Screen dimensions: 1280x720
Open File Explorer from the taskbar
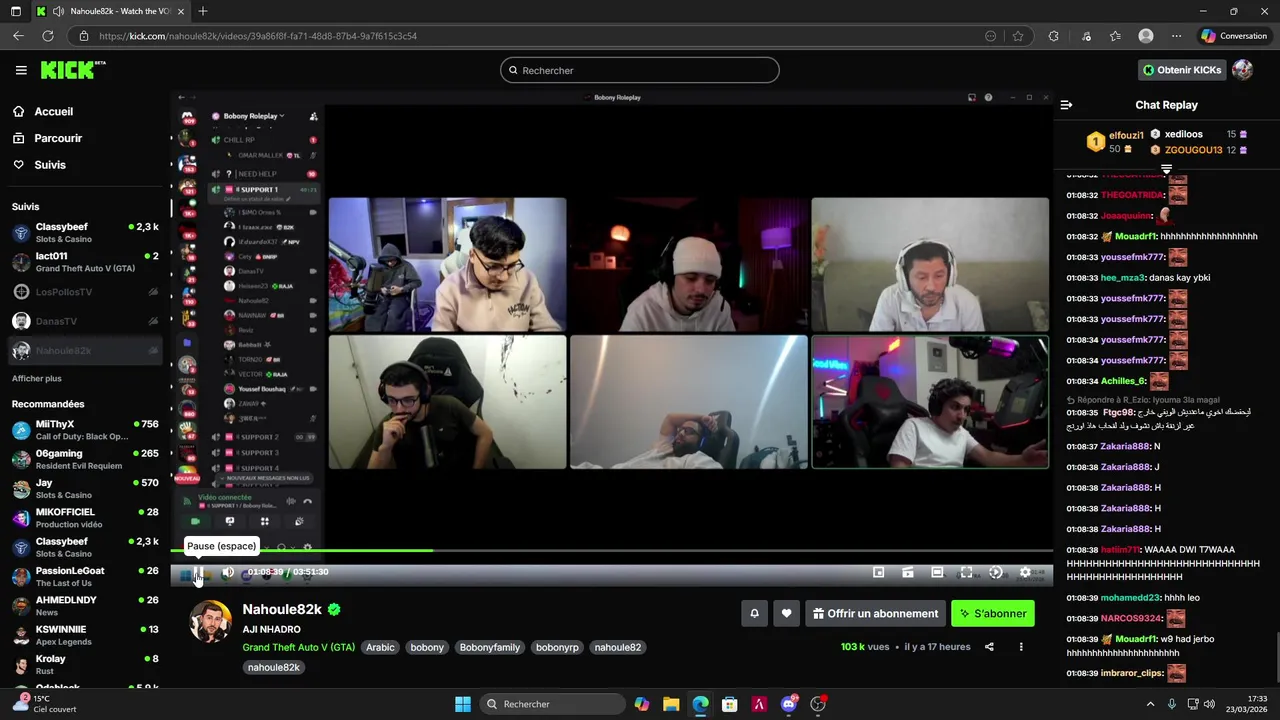(x=671, y=704)
